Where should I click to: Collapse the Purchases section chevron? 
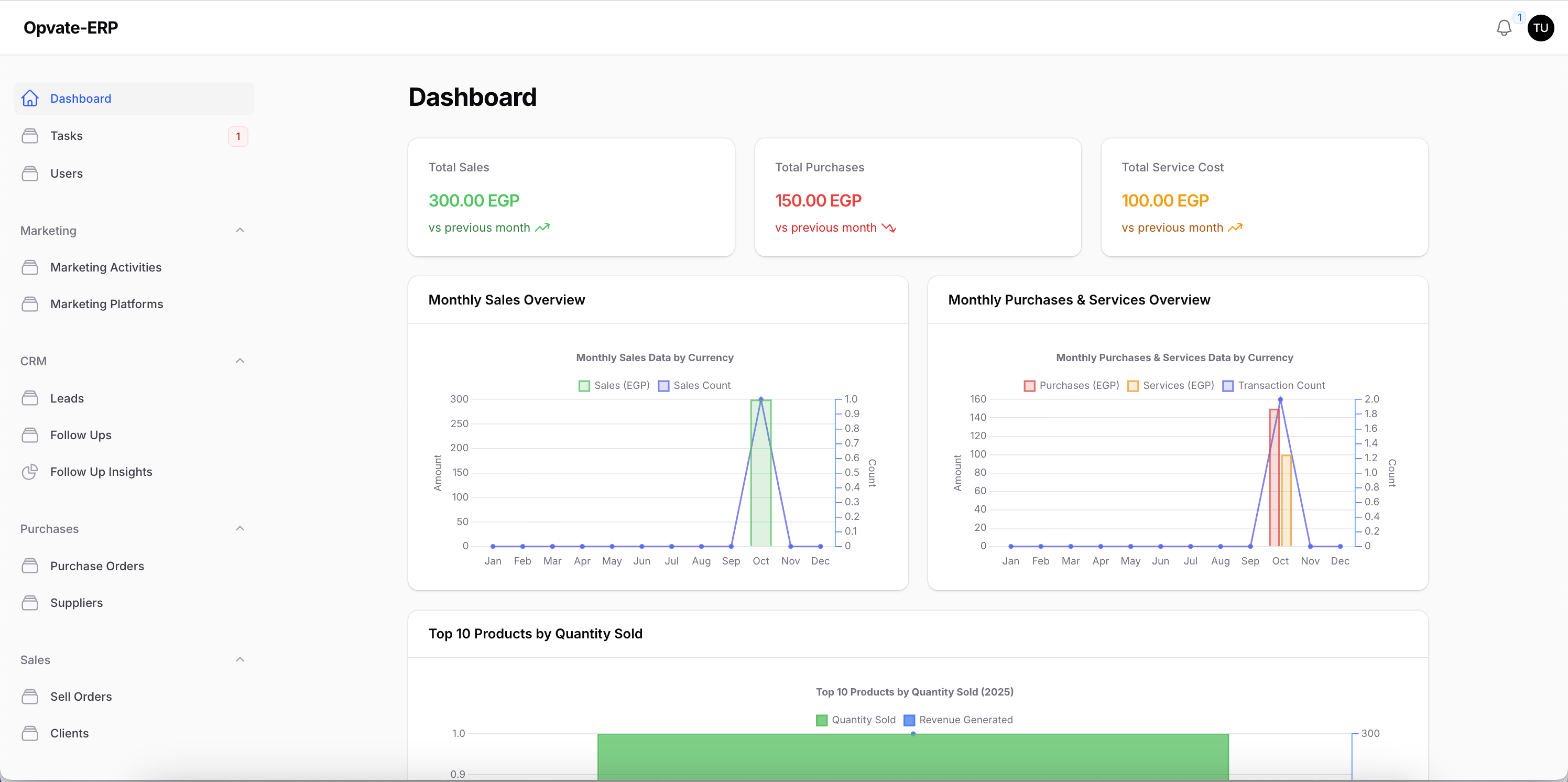pos(240,528)
